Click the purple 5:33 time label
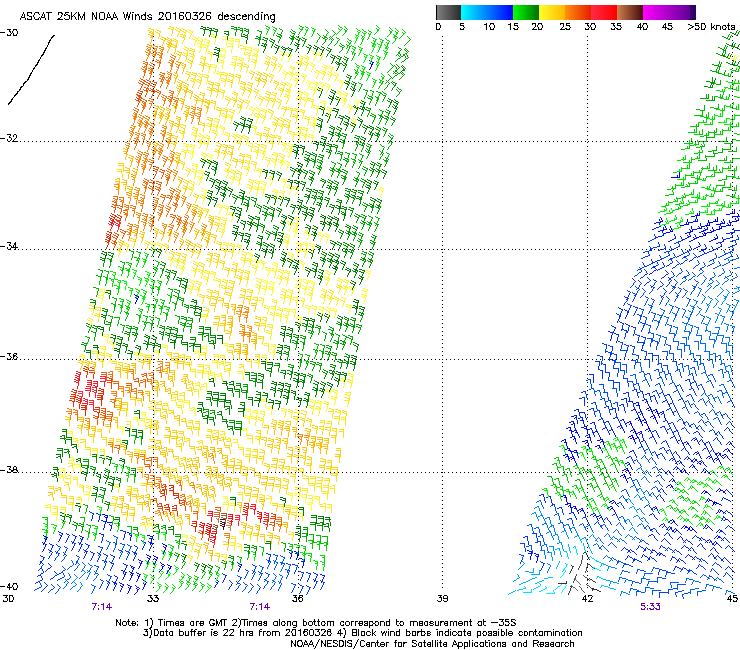The width and height of the screenshot is (740, 650). tap(650, 607)
